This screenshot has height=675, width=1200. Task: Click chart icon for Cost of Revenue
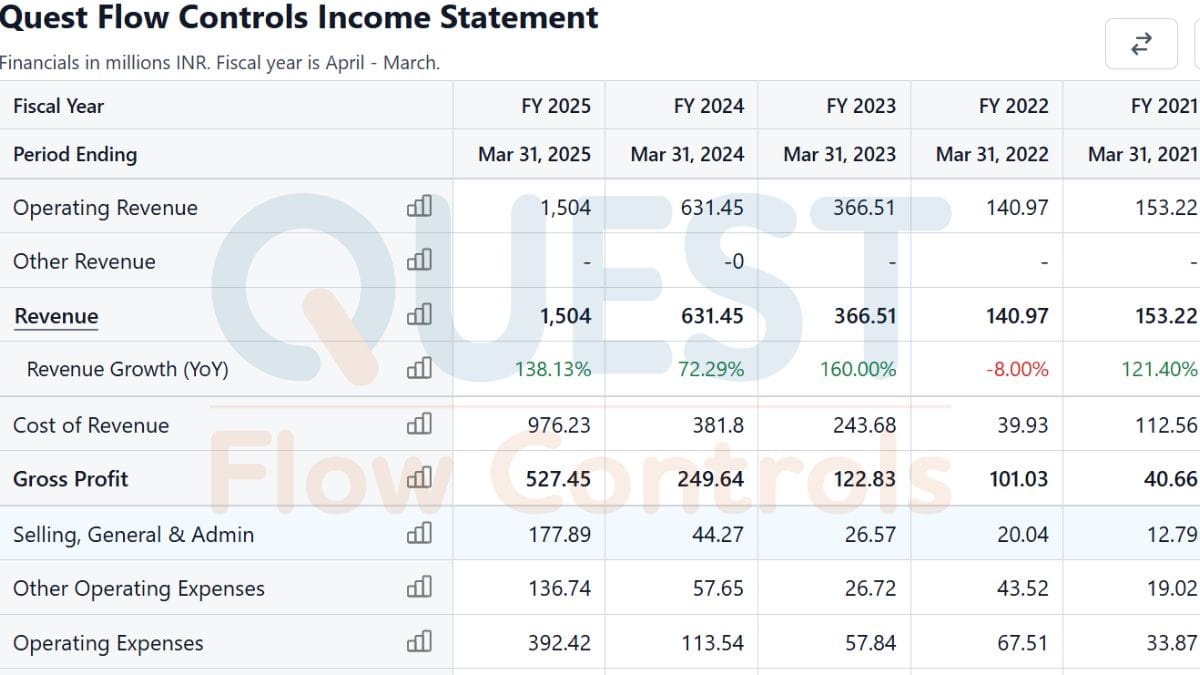click(x=419, y=424)
